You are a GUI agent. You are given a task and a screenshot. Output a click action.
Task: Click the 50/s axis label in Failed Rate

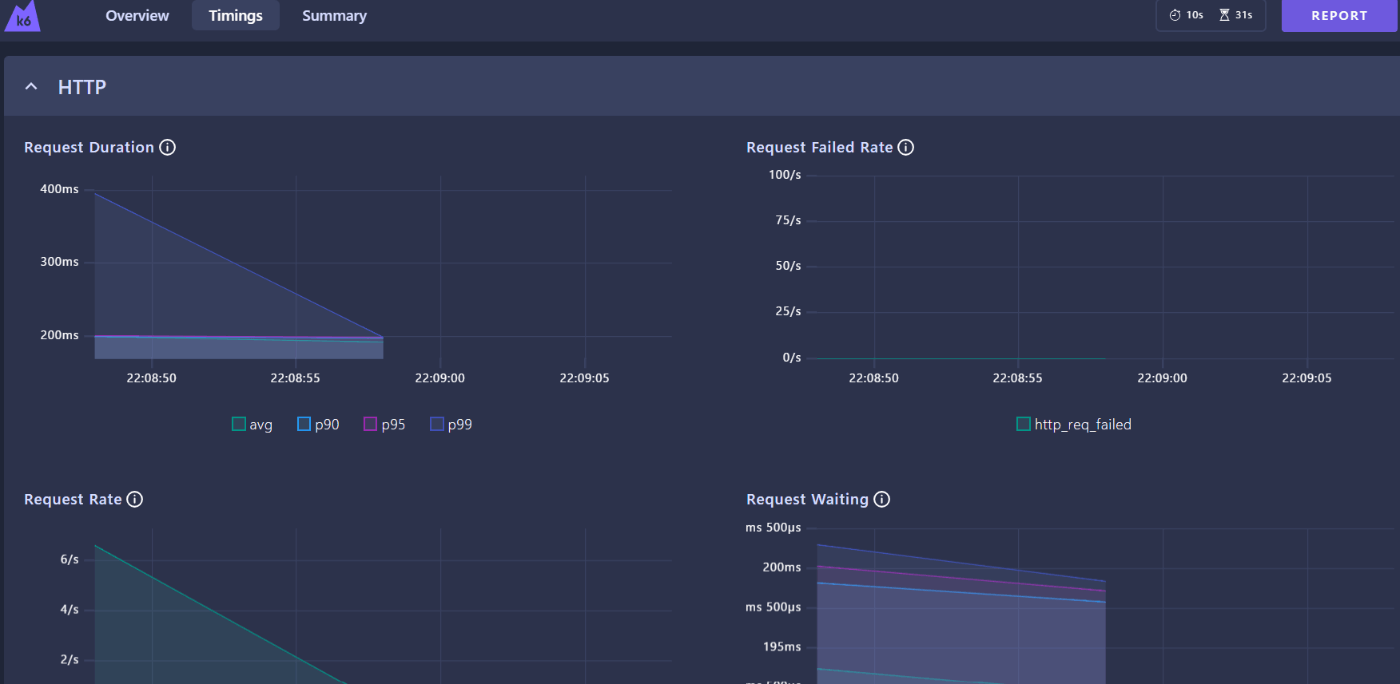[x=788, y=266]
